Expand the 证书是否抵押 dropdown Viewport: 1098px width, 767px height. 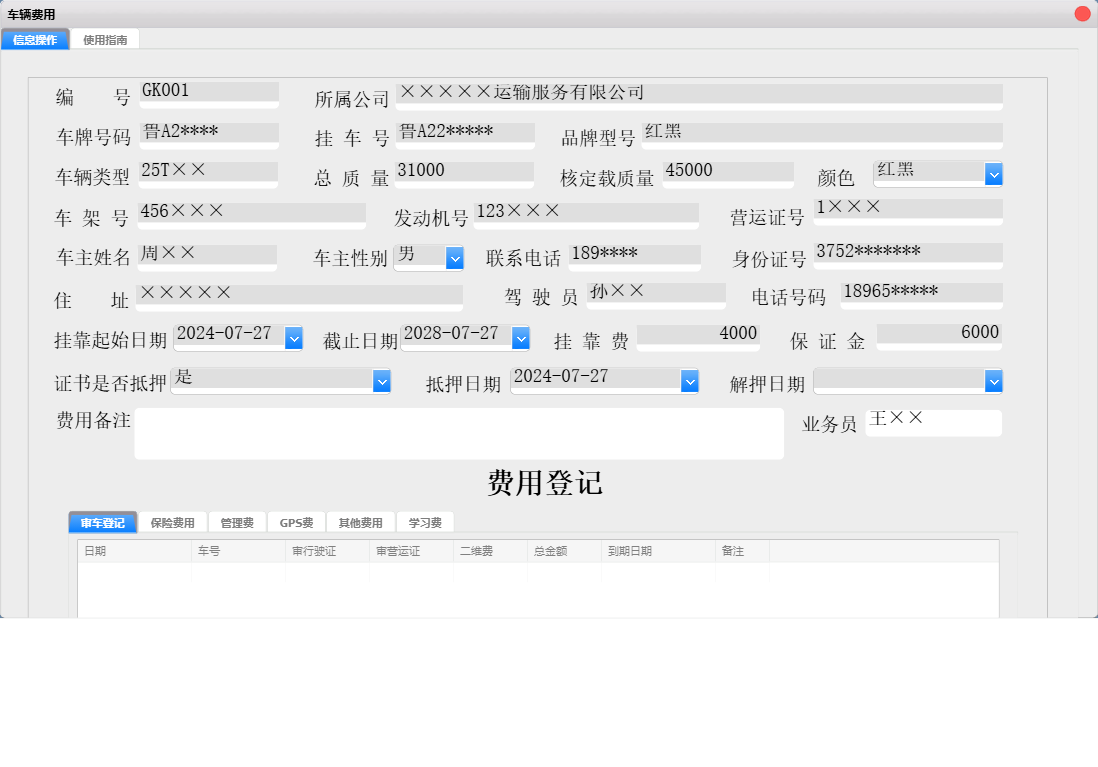click(381, 380)
